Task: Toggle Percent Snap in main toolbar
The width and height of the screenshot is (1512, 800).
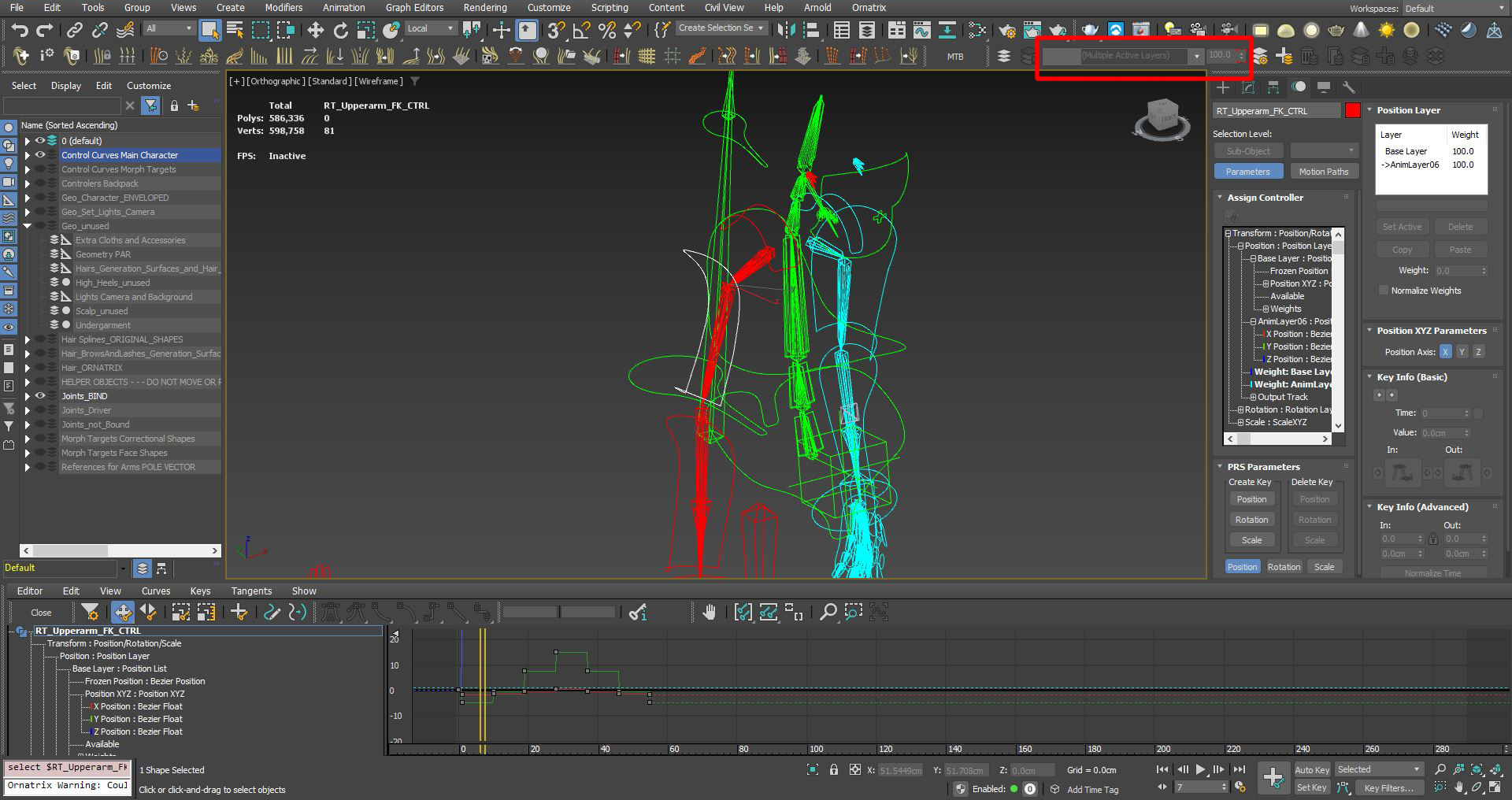Action: coord(606,30)
